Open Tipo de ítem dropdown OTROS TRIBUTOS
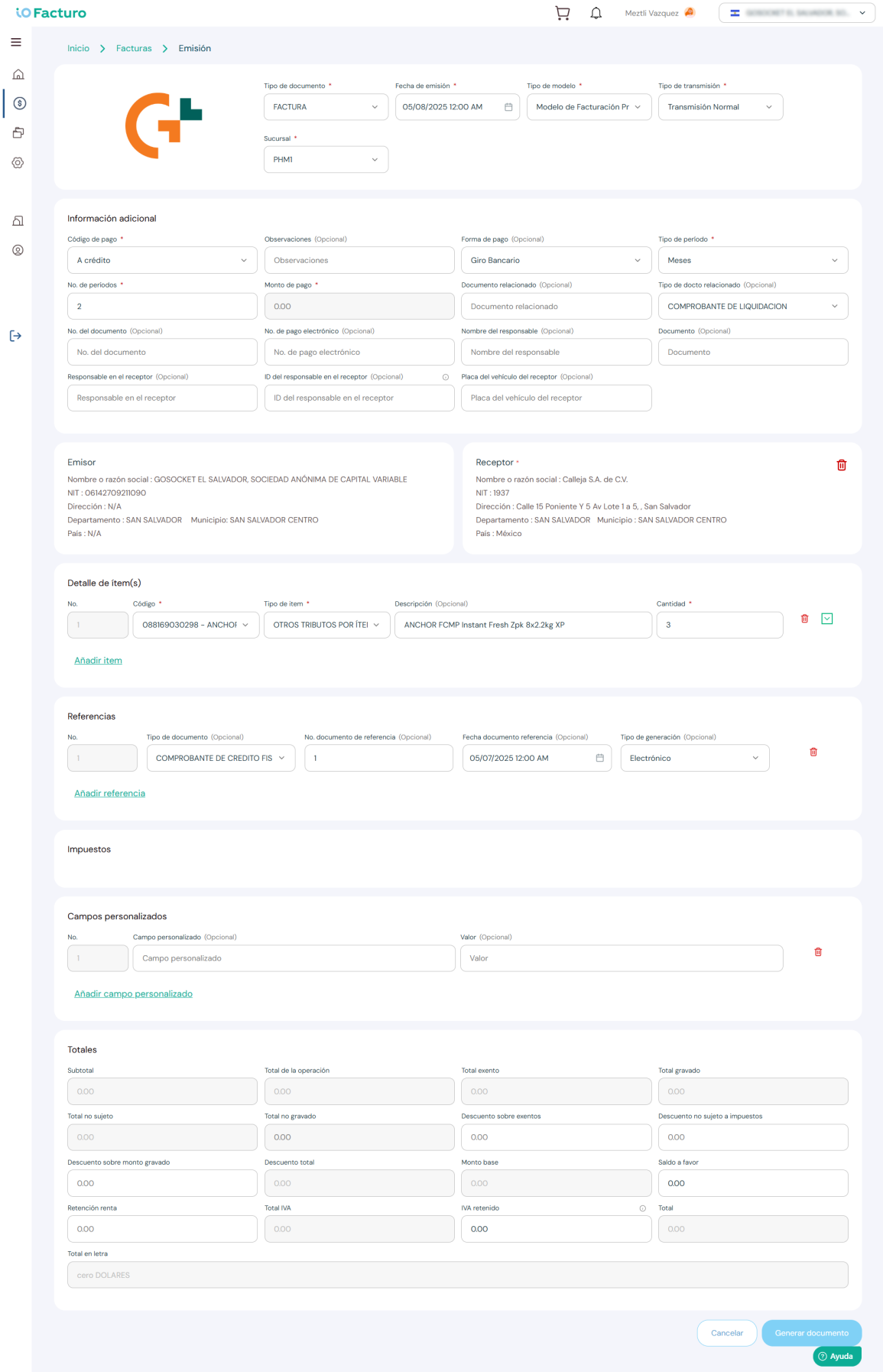The width and height of the screenshot is (883, 1372). [x=326, y=625]
